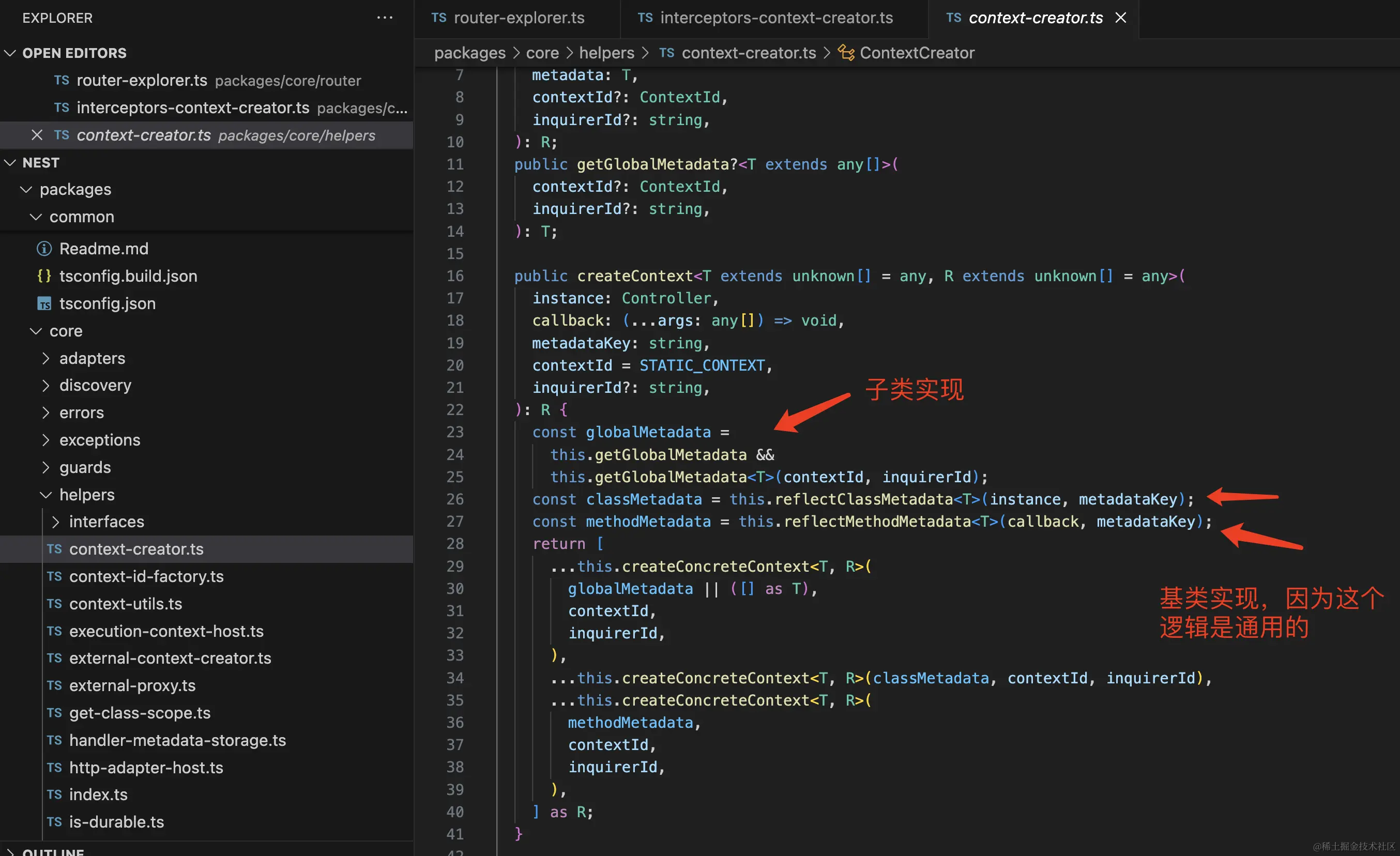Click ContextCreator breadcrumb symbol

[x=917, y=53]
